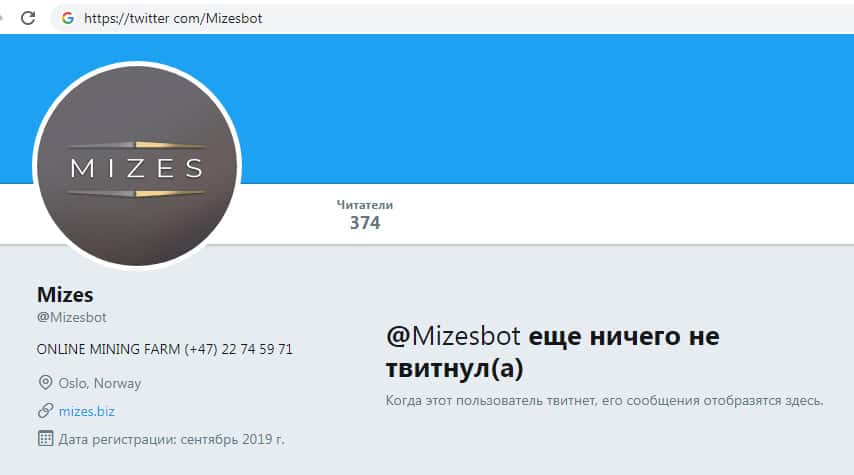This screenshot has height=475, width=854.
Task: Click @Mizesbot in the empty timeline heading
Action: pos(453,336)
